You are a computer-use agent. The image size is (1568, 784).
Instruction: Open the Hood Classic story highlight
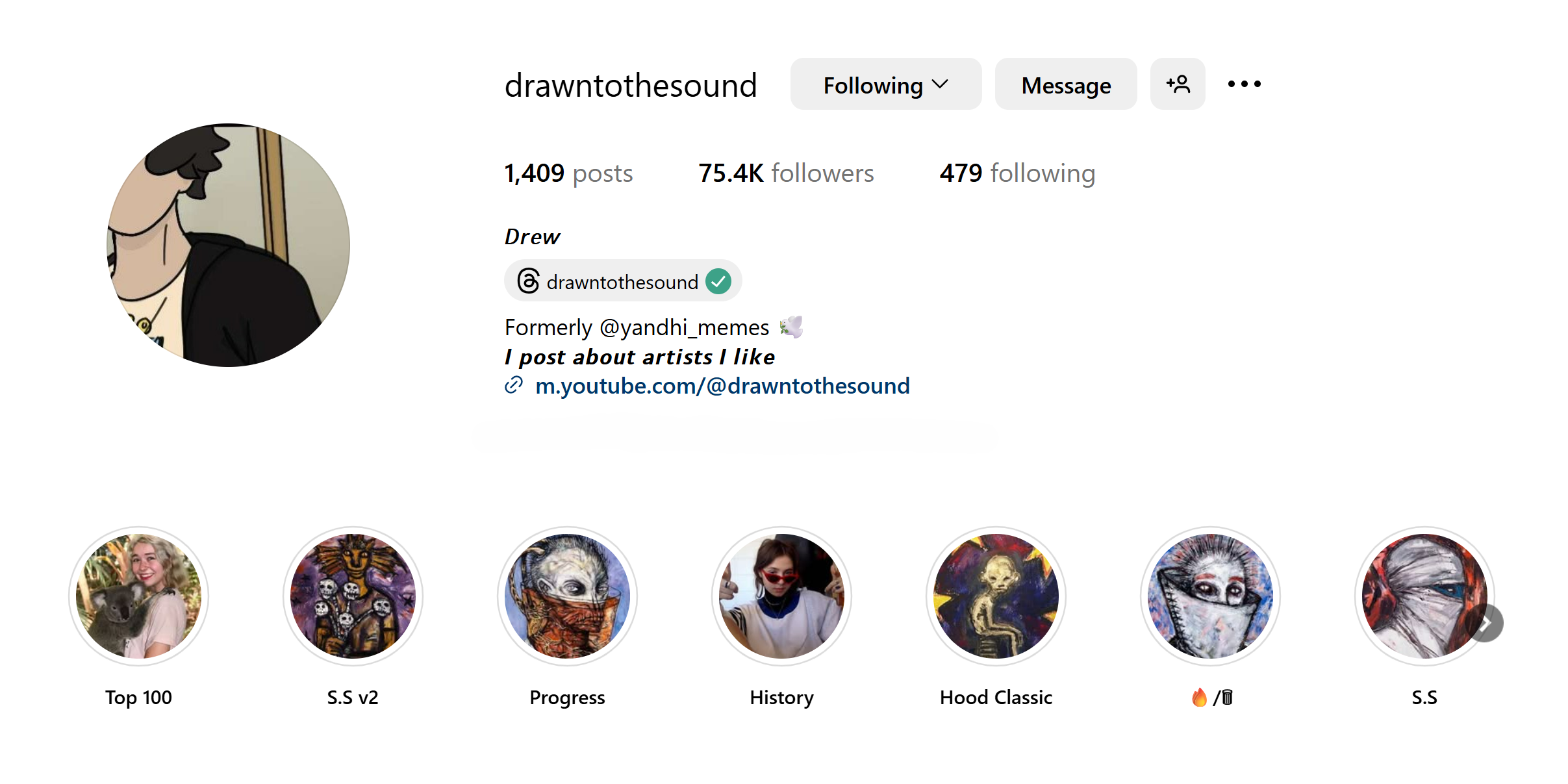[x=996, y=596]
